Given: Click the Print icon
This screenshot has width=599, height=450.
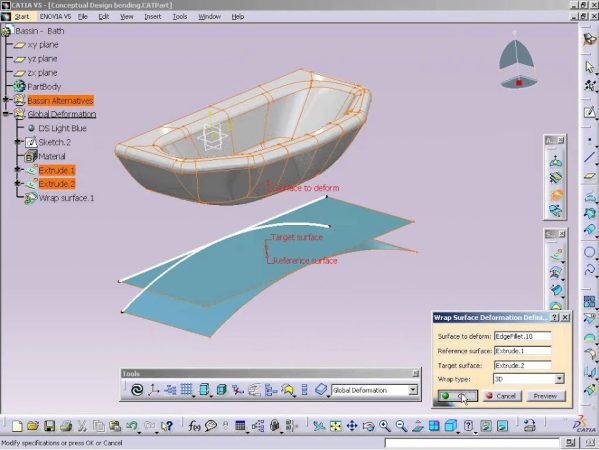Looking at the screenshot, I should [x=66, y=426].
